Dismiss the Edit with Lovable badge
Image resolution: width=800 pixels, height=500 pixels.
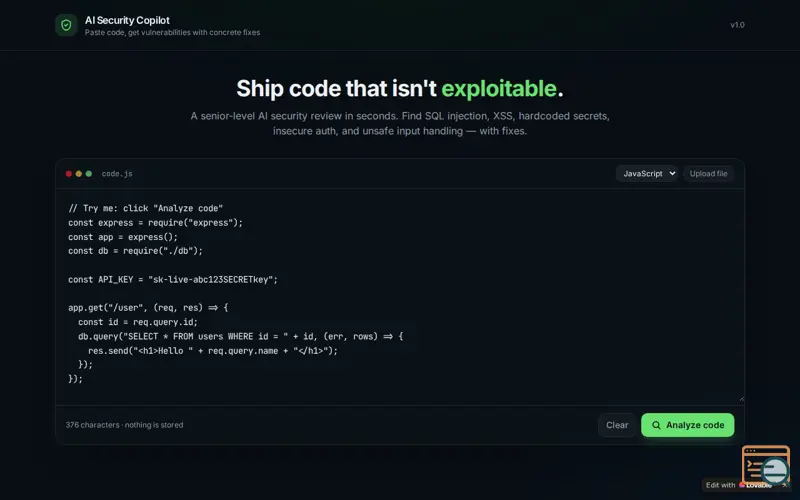[785, 485]
